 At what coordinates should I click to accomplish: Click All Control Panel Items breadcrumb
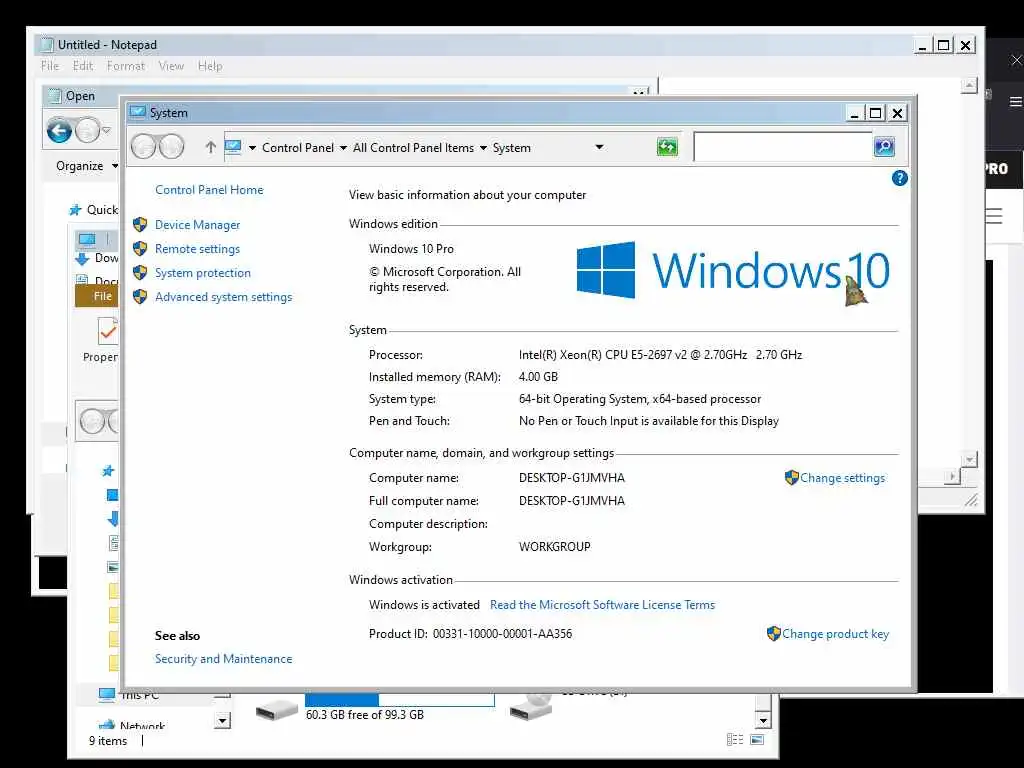413,148
